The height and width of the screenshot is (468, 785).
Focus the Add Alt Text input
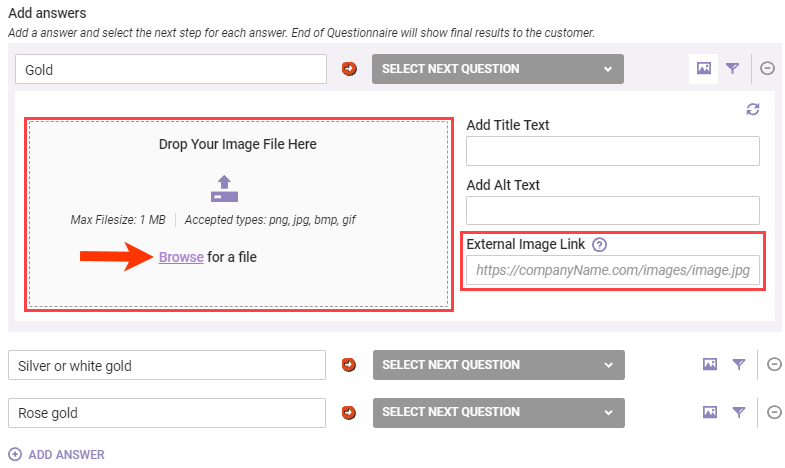[x=613, y=210]
